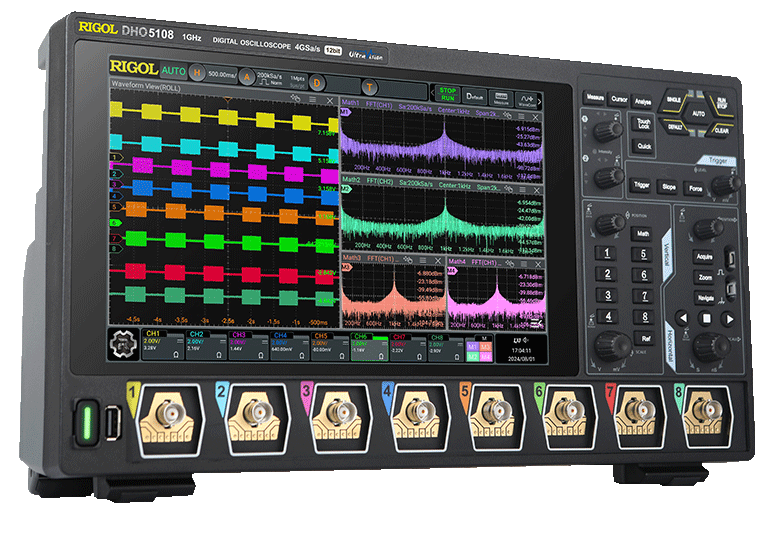Push the navigate play-forward arrow button
This screenshot has width=768, height=533.
tap(729, 319)
